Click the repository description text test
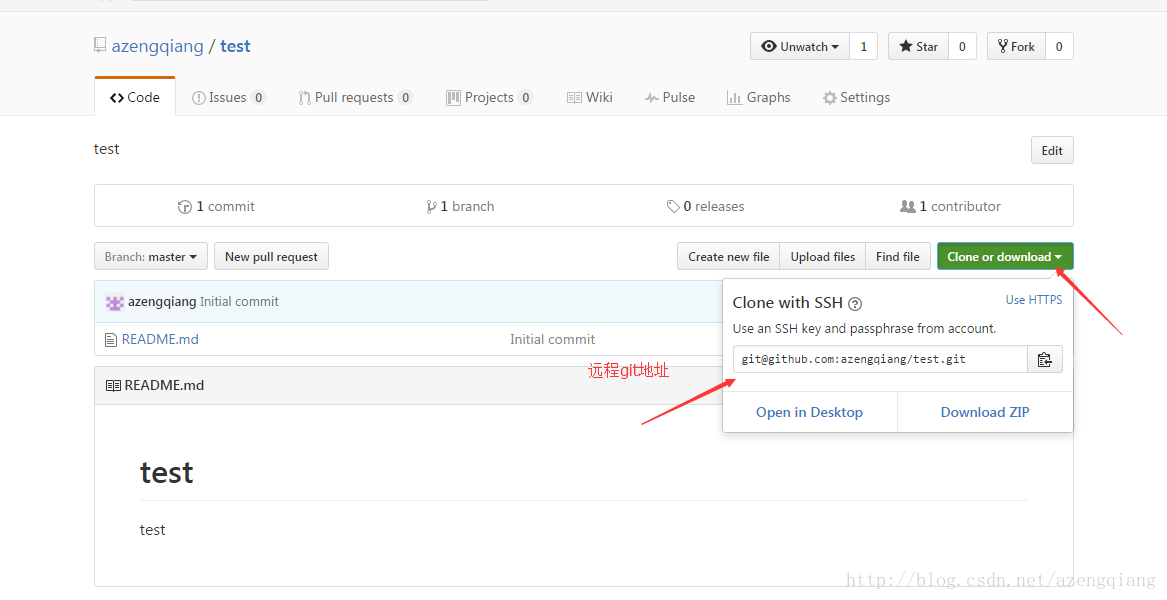 coord(106,149)
